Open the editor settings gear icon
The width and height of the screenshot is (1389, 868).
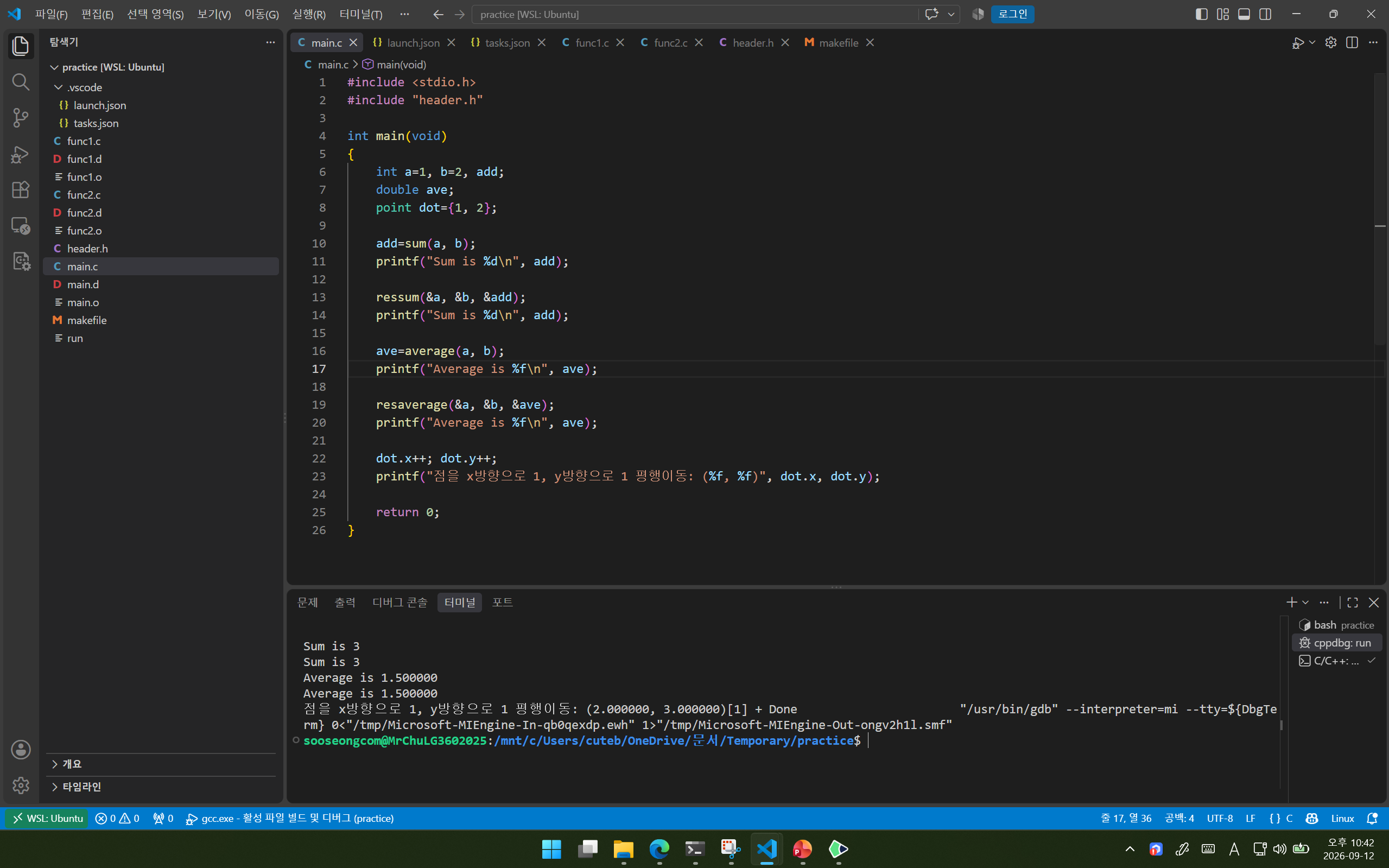pyautogui.click(x=1331, y=42)
